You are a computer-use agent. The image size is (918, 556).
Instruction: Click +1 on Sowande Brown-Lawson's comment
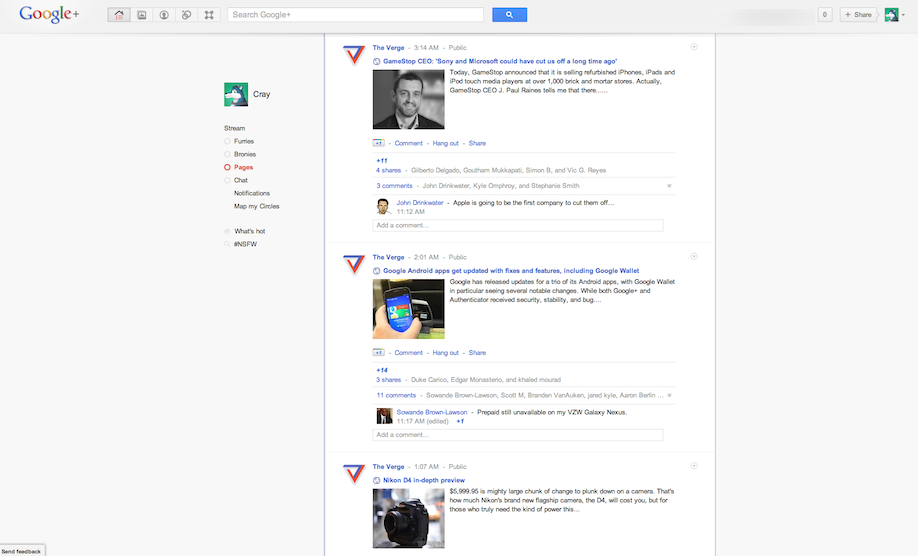(460, 421)
